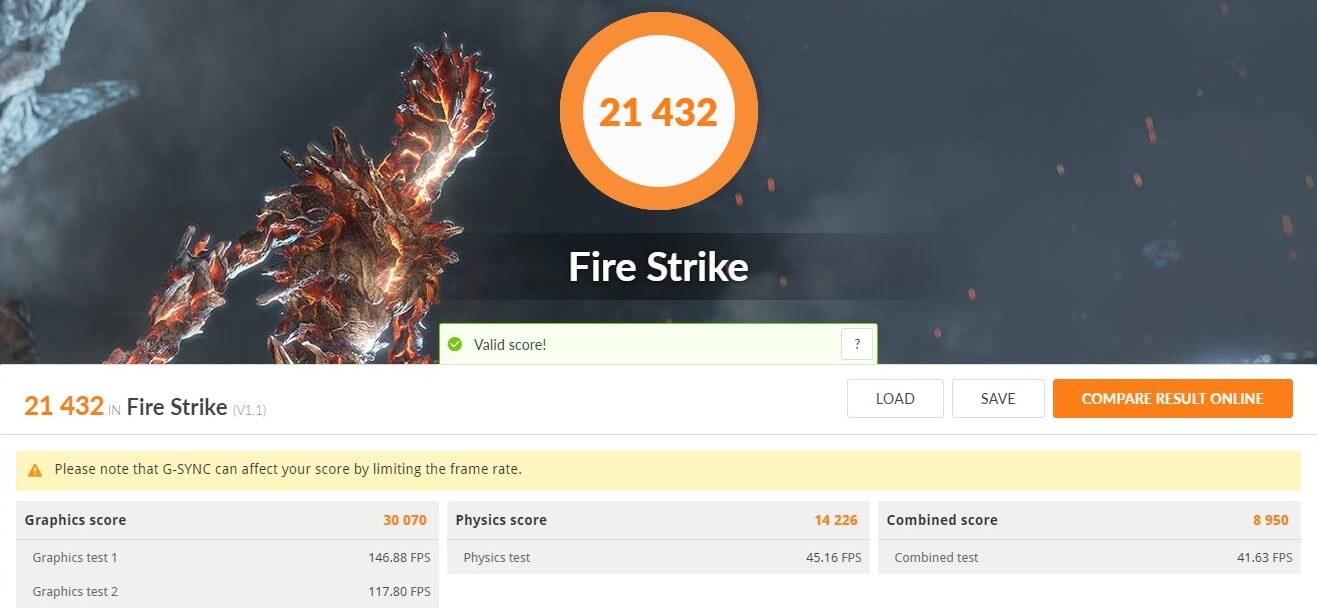The image size is (1317, 616).
Task: Click the green valid score checkmark icon
Action: coord(455,344)
